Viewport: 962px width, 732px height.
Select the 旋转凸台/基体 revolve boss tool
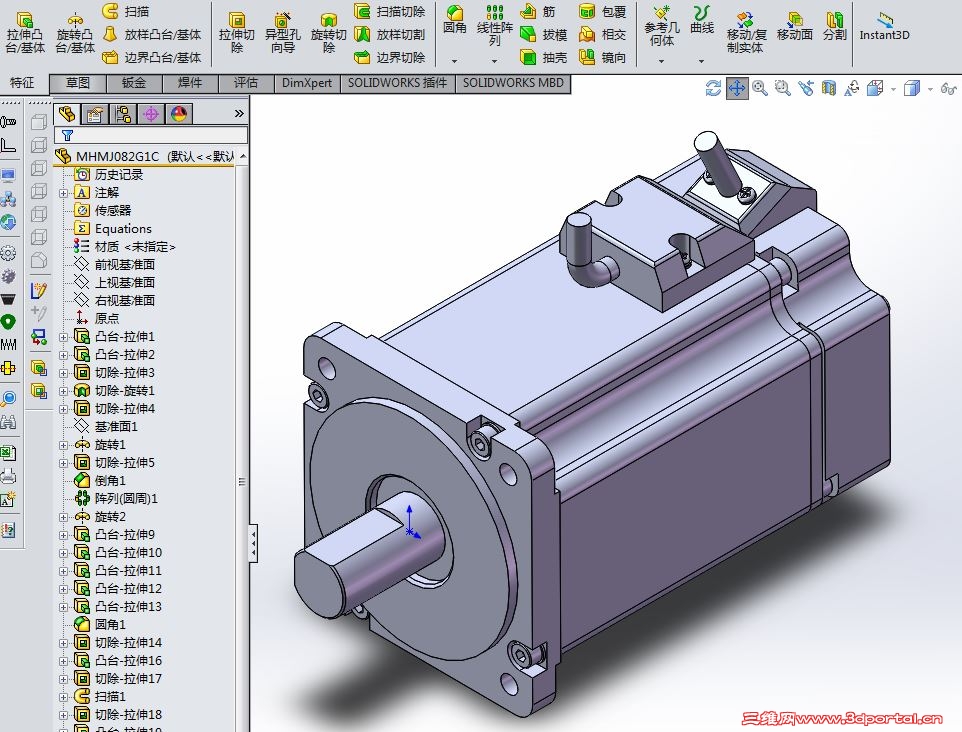click(x=75, y=33)
